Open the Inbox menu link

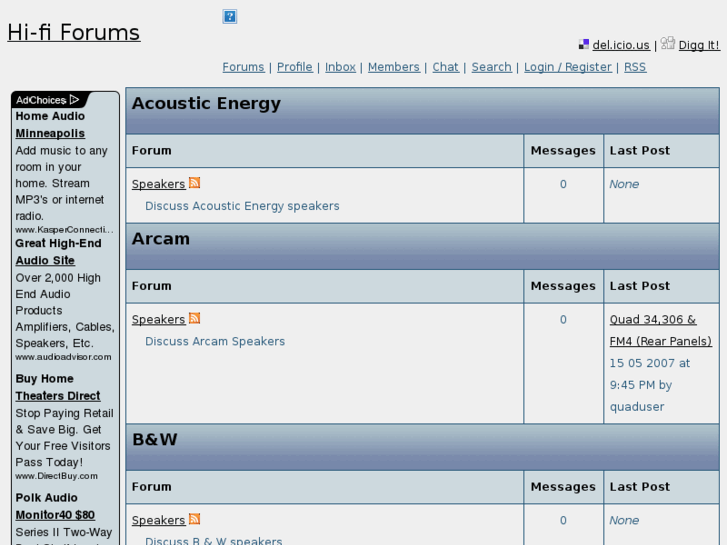[340, 67]
